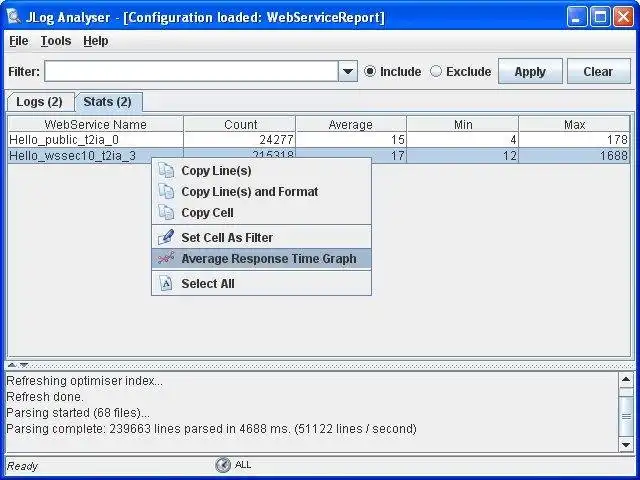Click the Clear filter button

pos(598,71)
